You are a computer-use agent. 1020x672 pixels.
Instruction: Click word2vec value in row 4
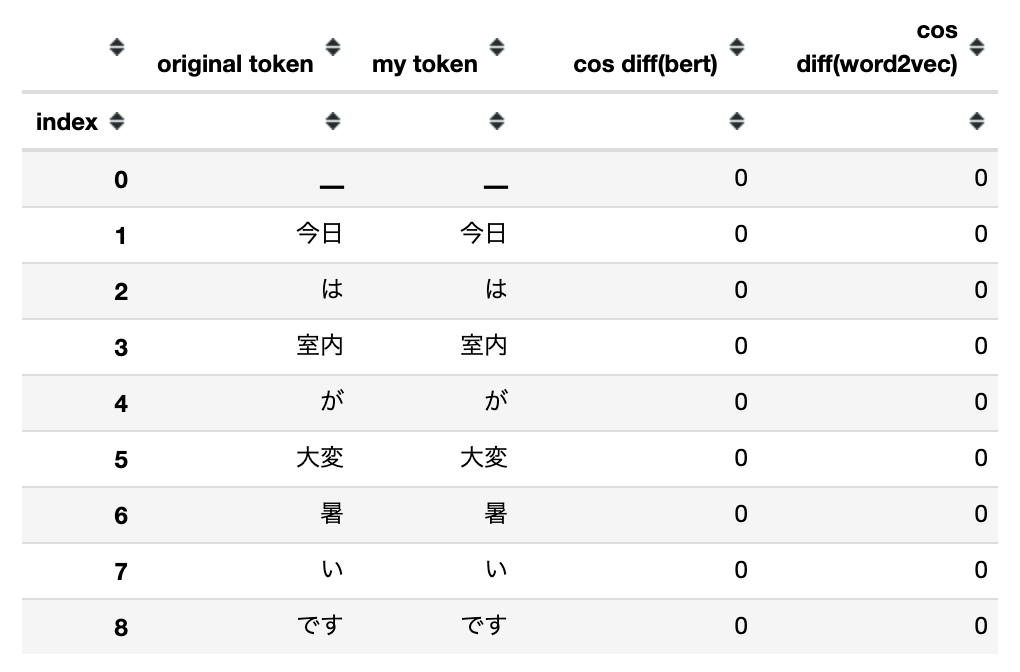tap(981, 402)
